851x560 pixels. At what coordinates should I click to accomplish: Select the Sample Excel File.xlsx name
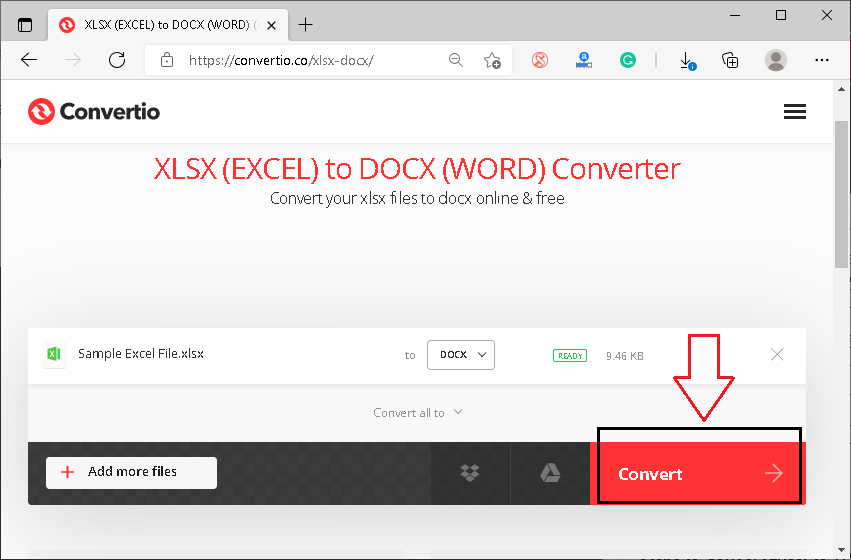point(141,354)
